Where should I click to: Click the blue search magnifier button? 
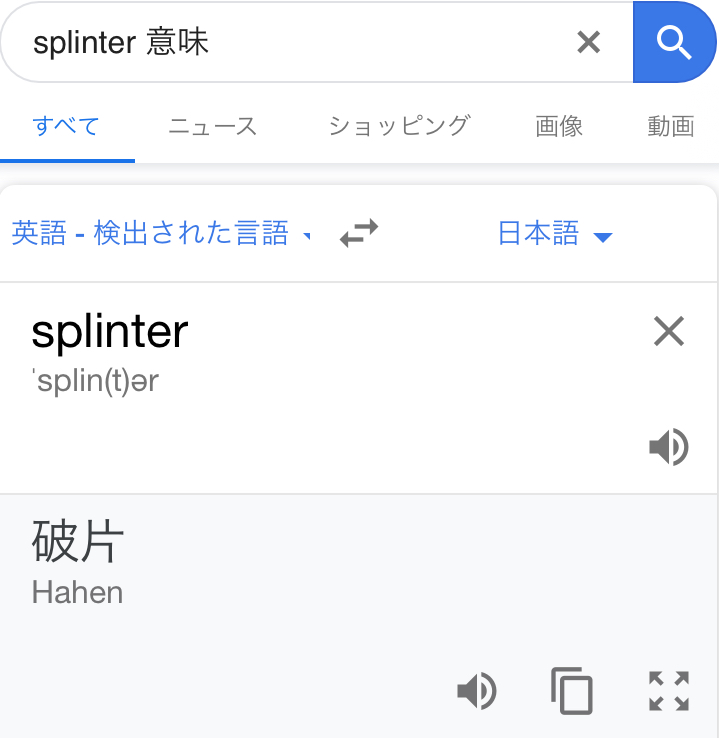(675, 42)
